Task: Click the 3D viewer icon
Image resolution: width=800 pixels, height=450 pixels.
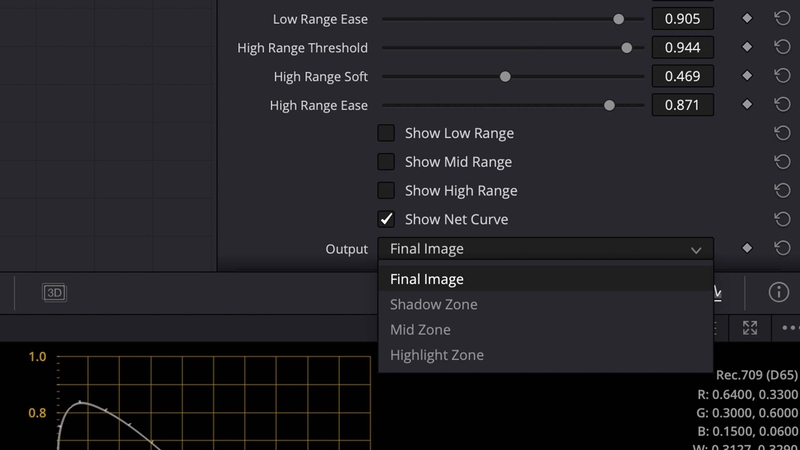Action: point(54,292)
